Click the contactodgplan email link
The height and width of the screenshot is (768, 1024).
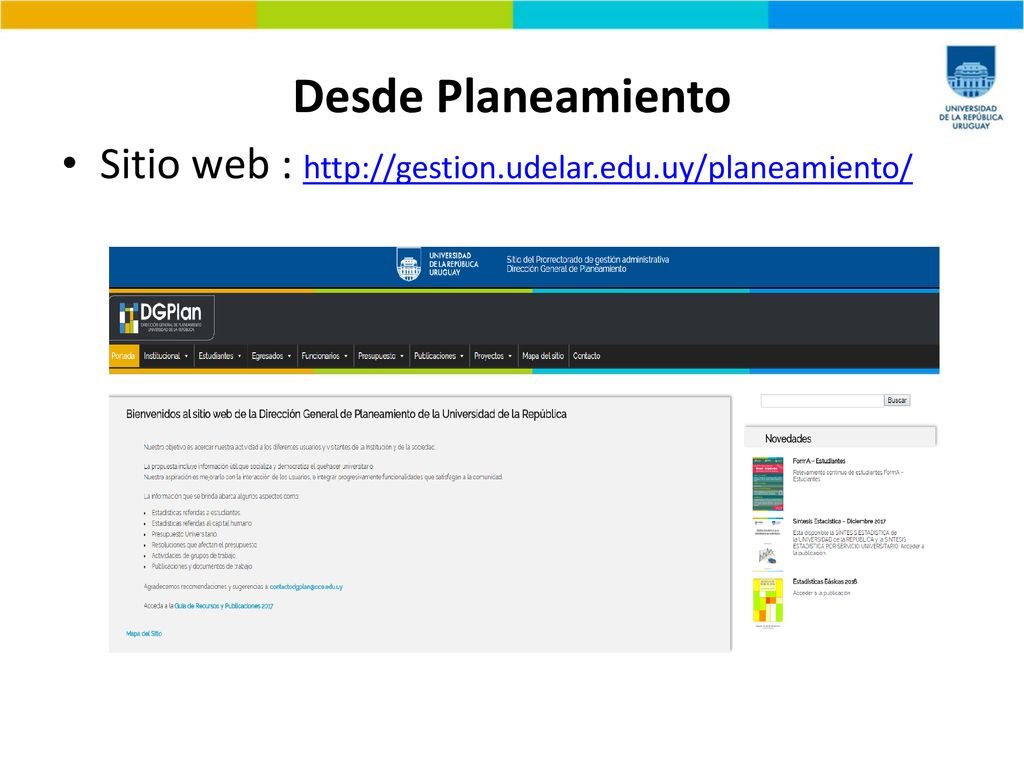306,586
